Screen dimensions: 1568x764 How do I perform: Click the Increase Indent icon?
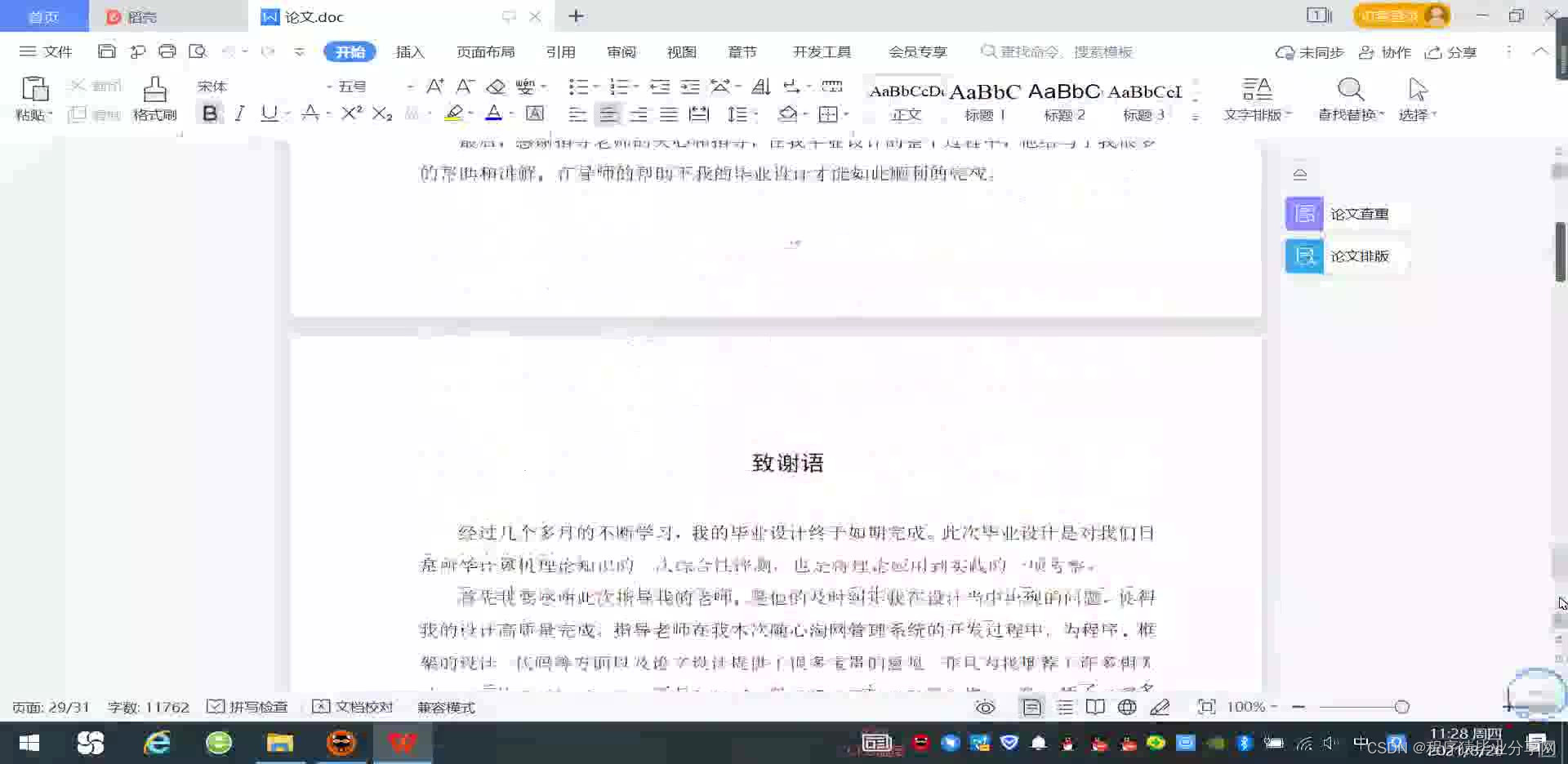[x=690, y=86]
